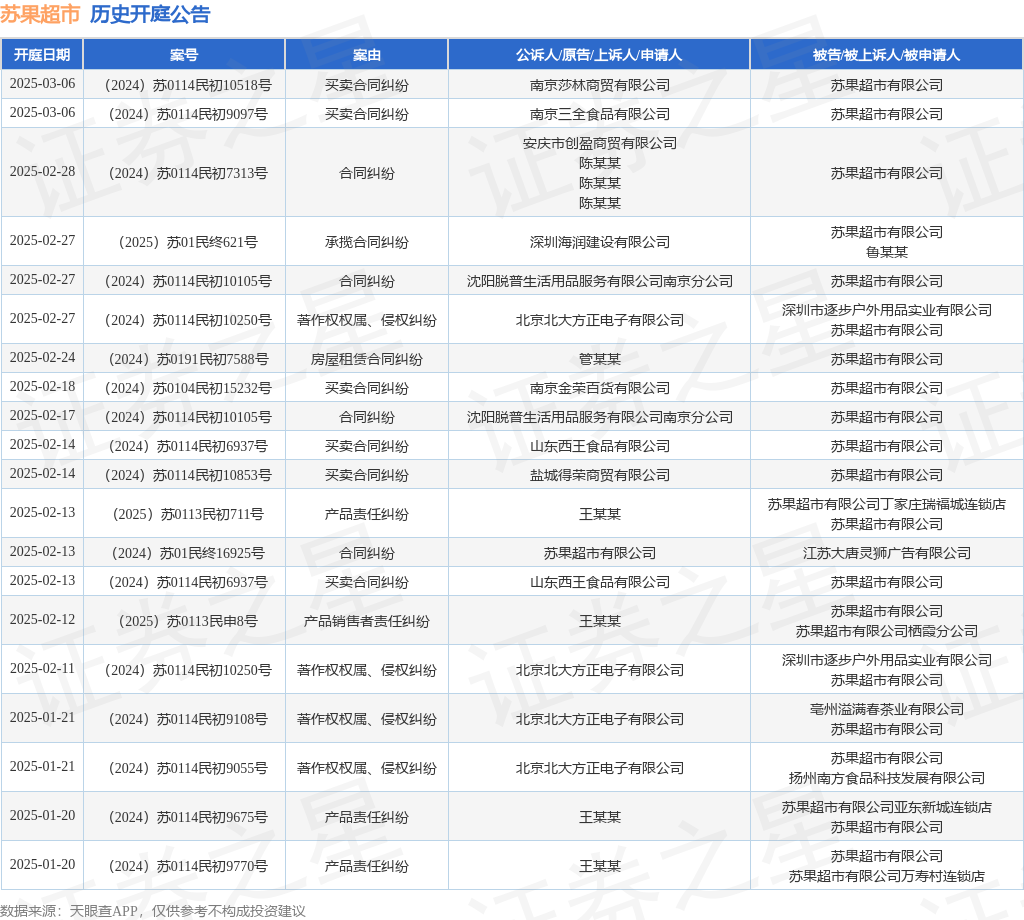Click the 数据来源 天眼查APP footer note
1024x920 pixels.
point(152,911)
